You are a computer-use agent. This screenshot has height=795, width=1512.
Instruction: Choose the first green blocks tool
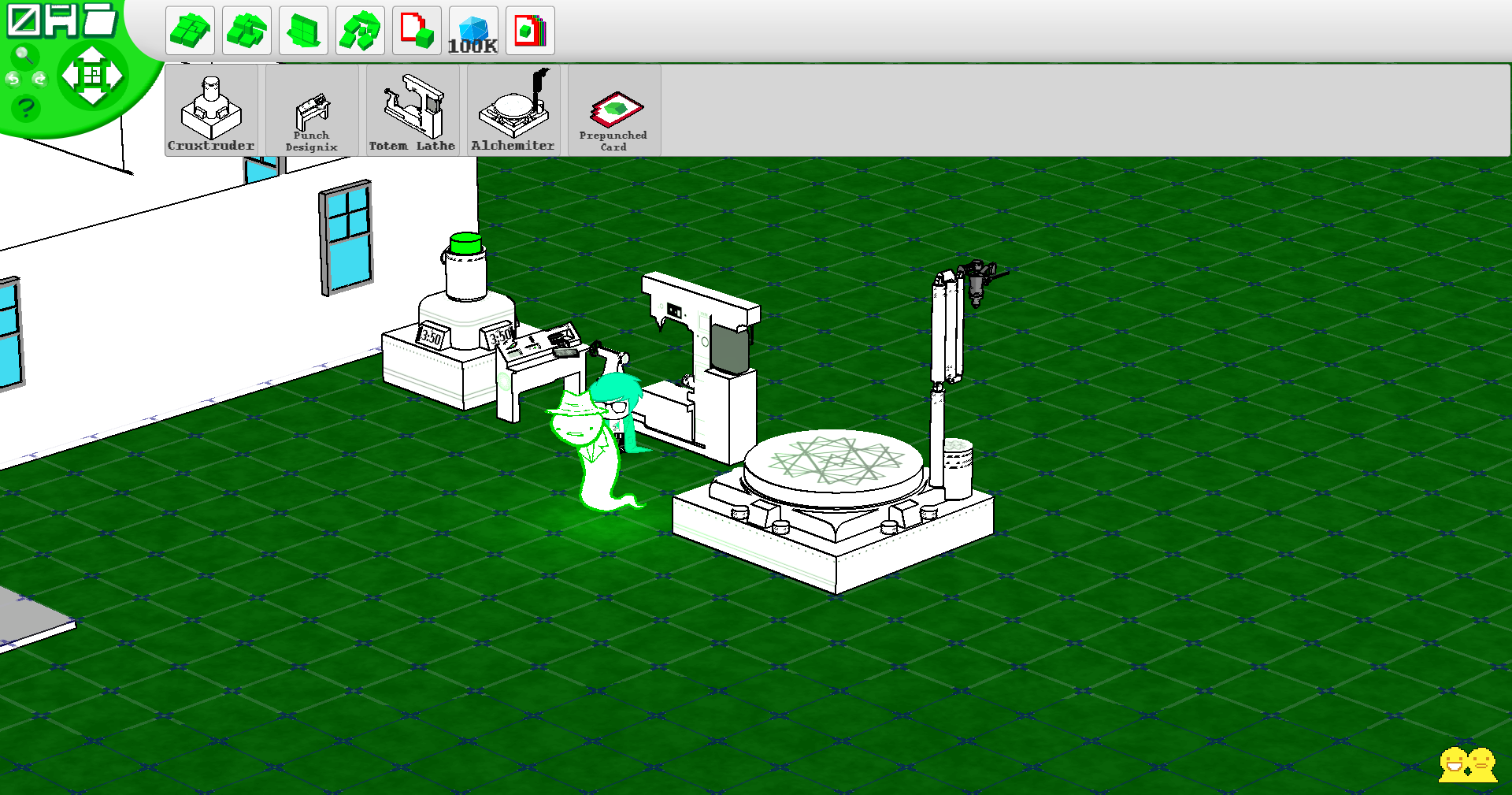(x=190, y=31)
